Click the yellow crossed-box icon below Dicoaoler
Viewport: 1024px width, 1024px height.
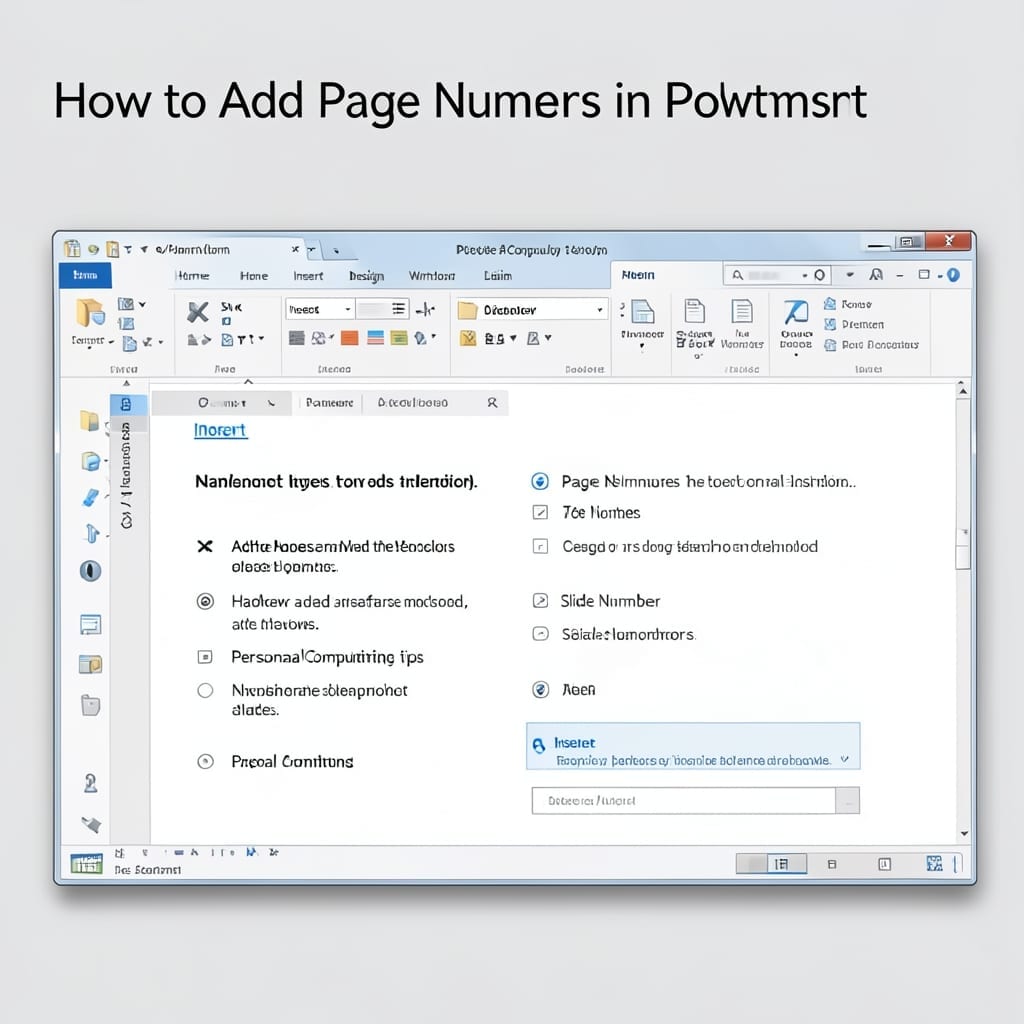468,338
